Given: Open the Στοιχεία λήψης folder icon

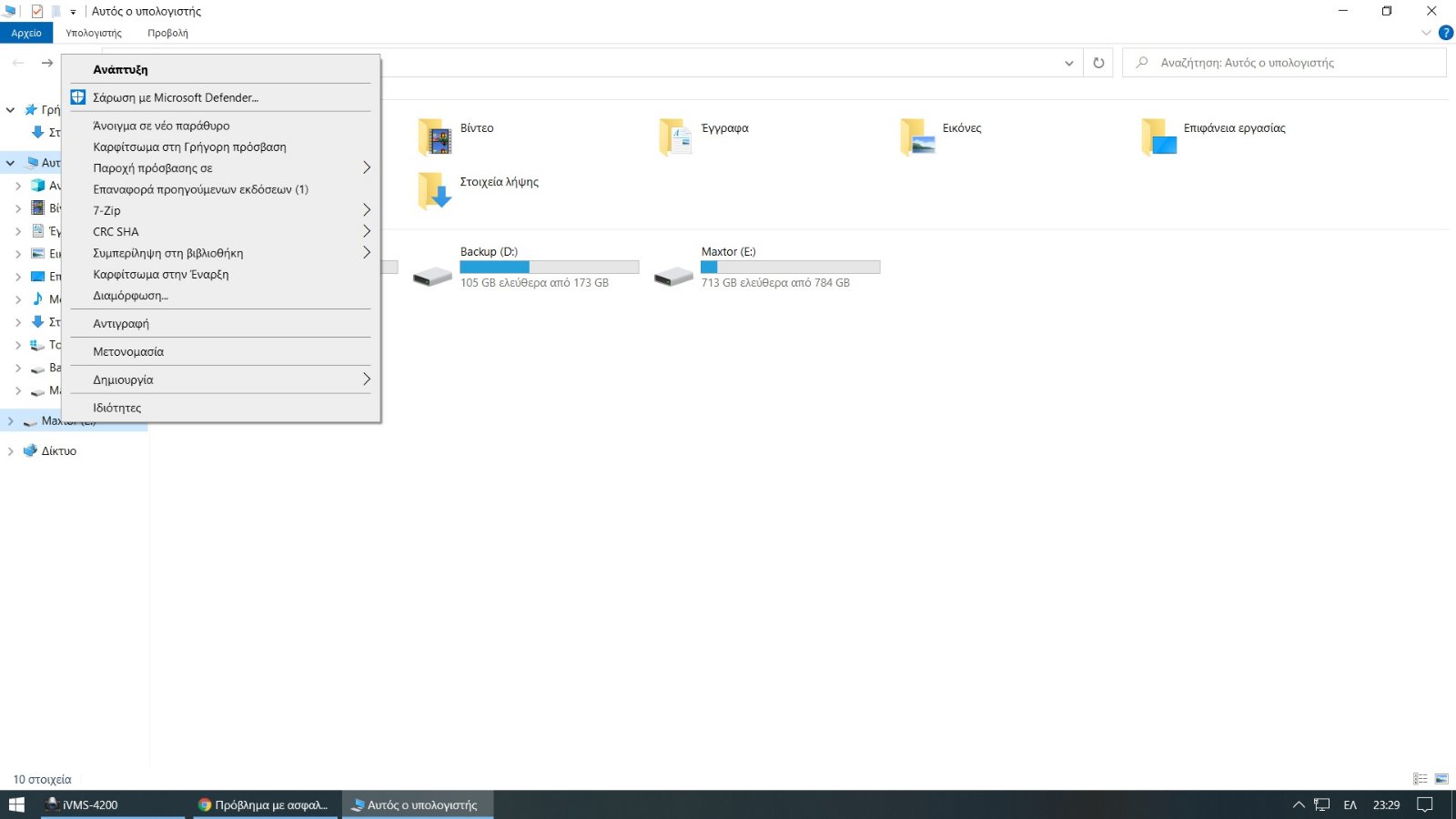Looking at the screenshot, I should [435, 191].
